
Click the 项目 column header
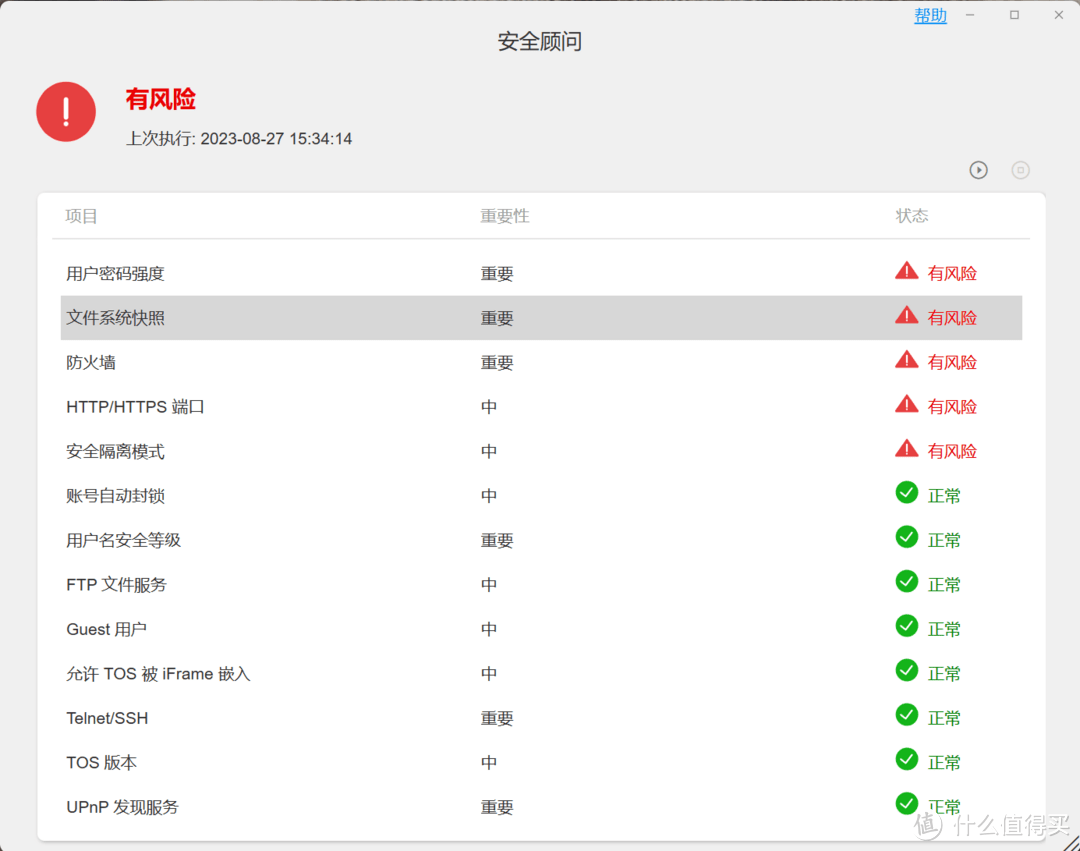click(x=81, y=216)
